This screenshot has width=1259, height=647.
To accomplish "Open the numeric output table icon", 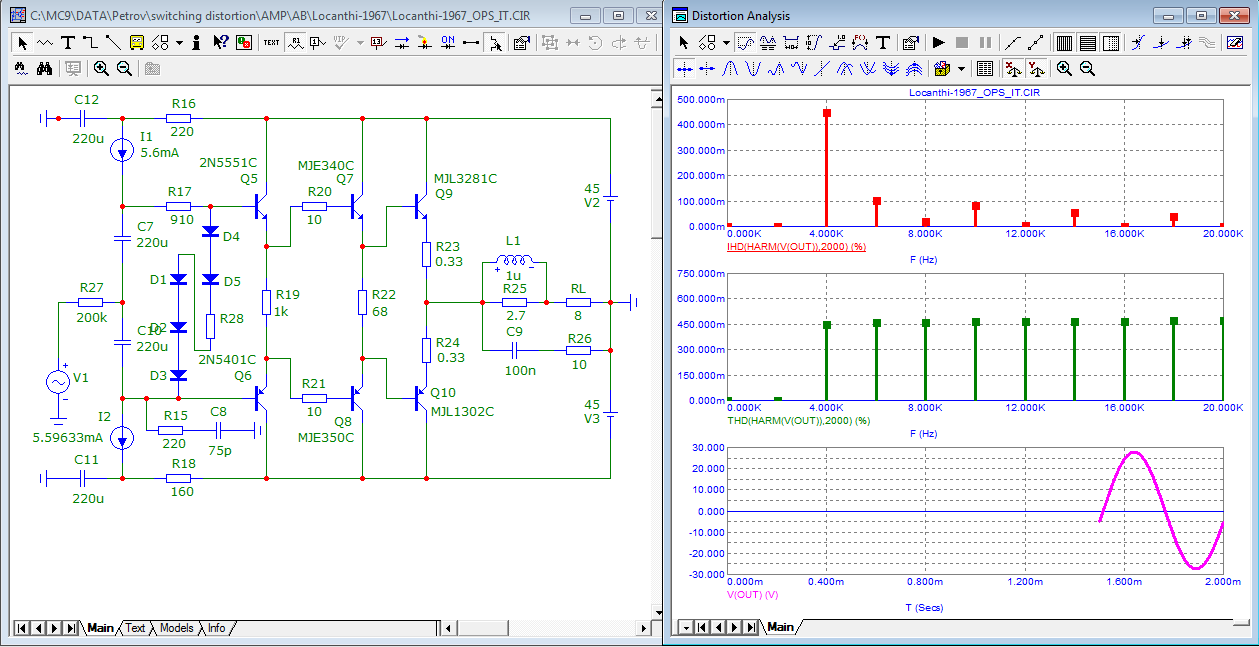I will pos(985,69).
